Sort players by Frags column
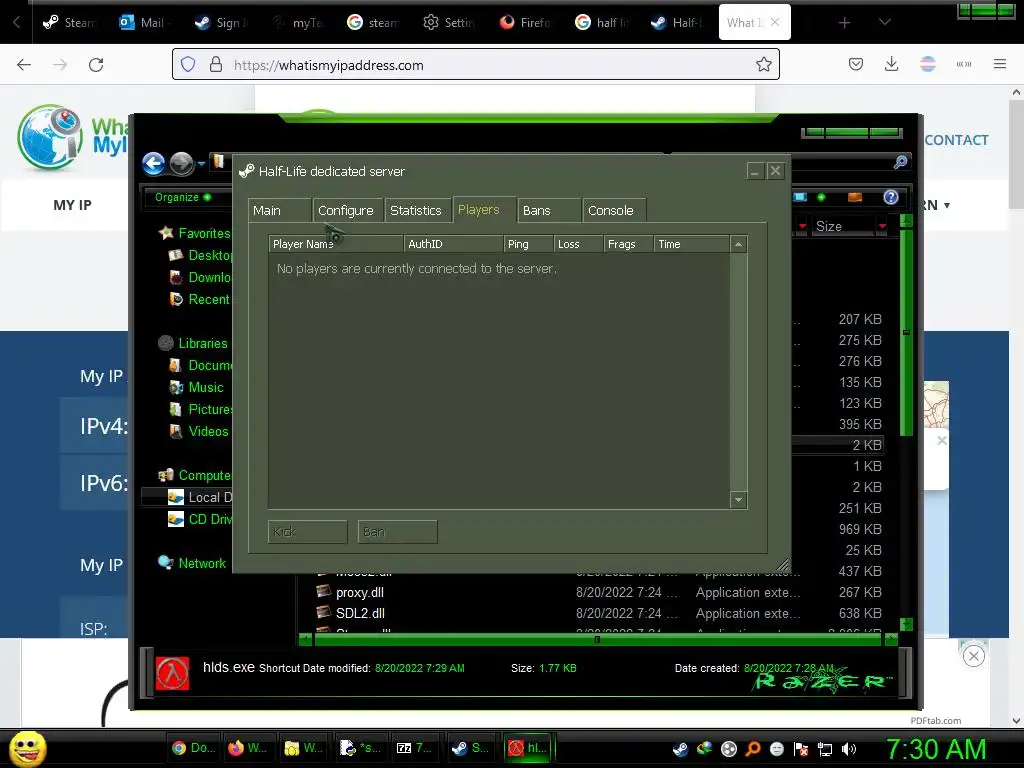Viewport: 1024px width, 768px height. [628, 244]
